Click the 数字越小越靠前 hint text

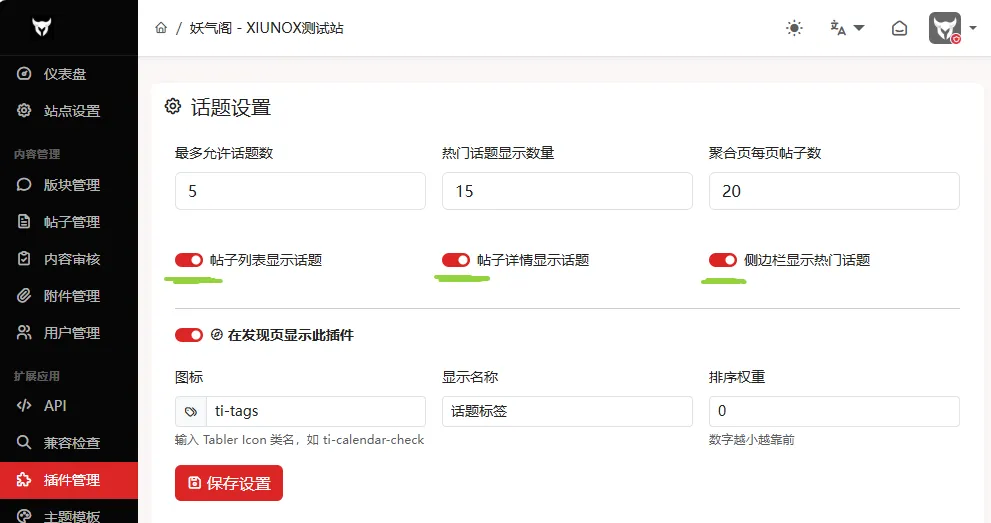pyautogui.click(x=751, y=440)
